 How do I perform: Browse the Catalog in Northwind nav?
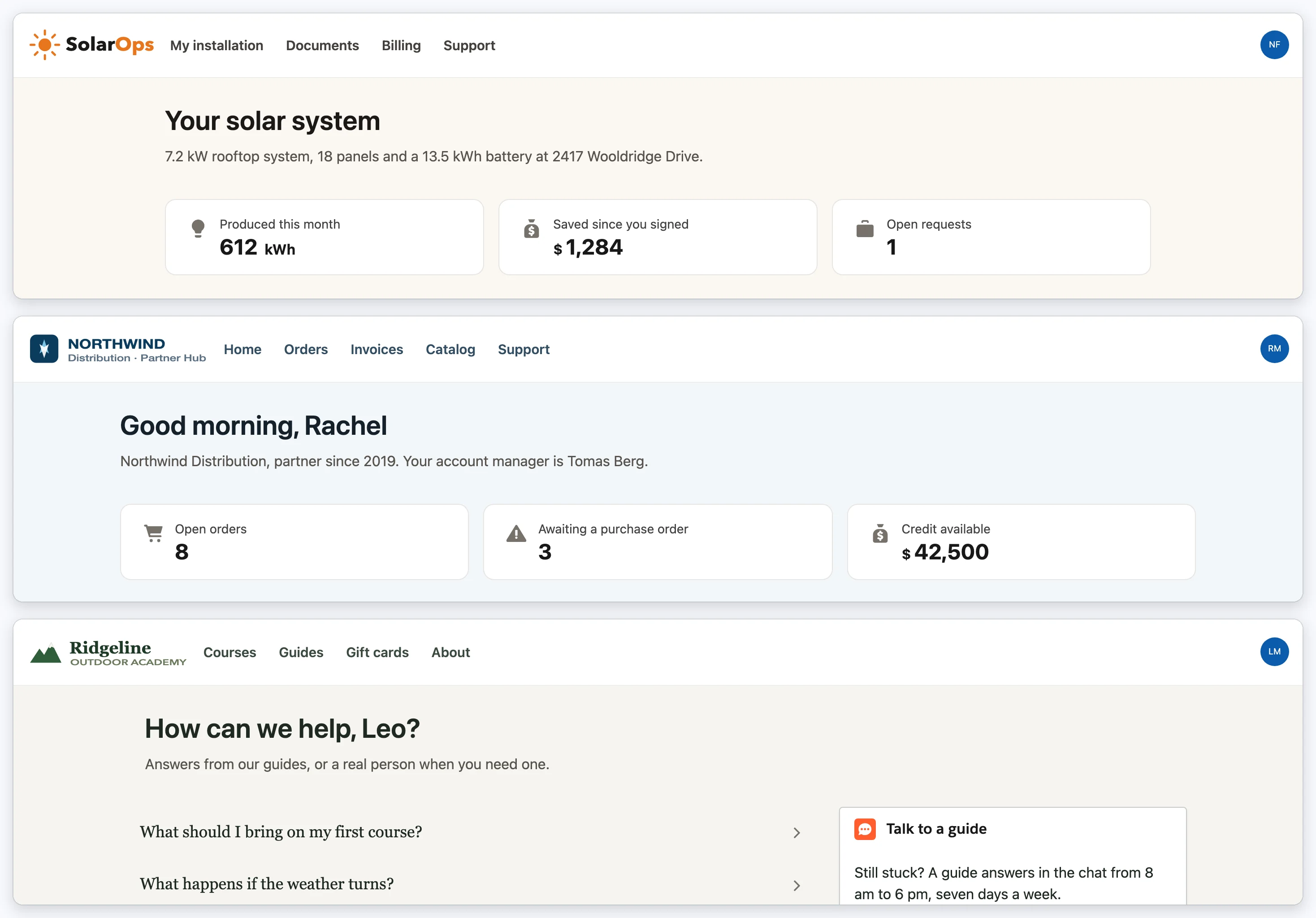tap(450, 349)
